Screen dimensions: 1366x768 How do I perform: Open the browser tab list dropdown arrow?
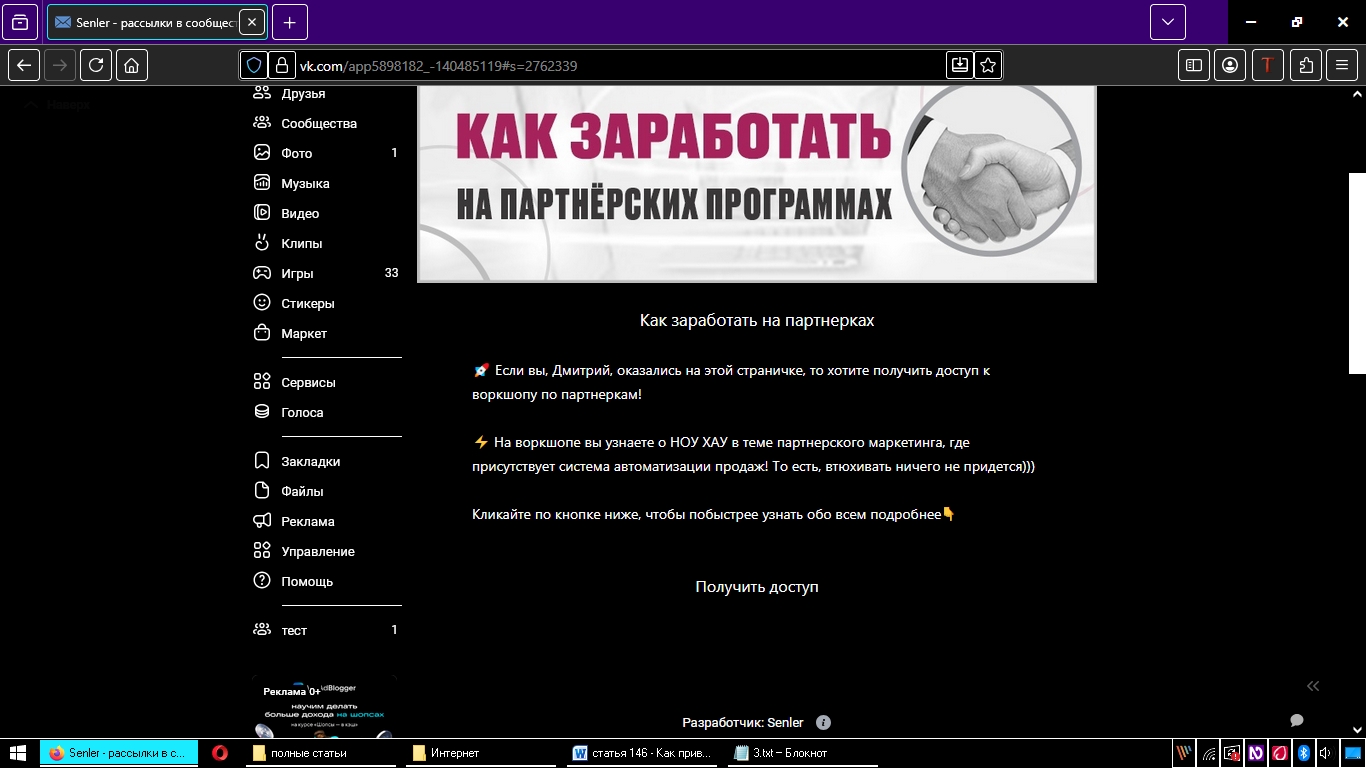point(1166,21)
